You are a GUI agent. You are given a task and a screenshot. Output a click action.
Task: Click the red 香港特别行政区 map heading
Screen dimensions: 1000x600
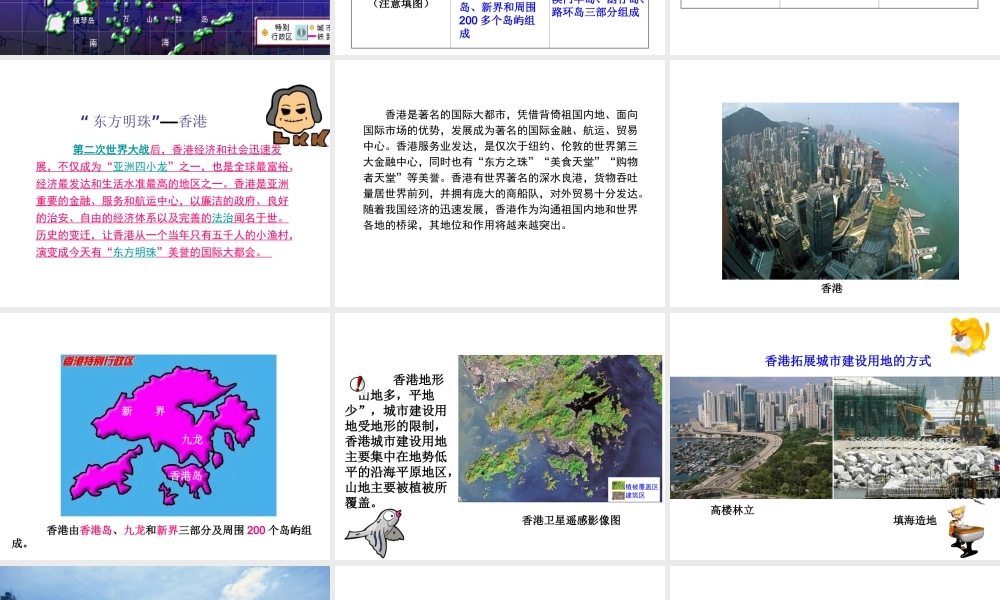pyautogui.click(x=98, y=361)
